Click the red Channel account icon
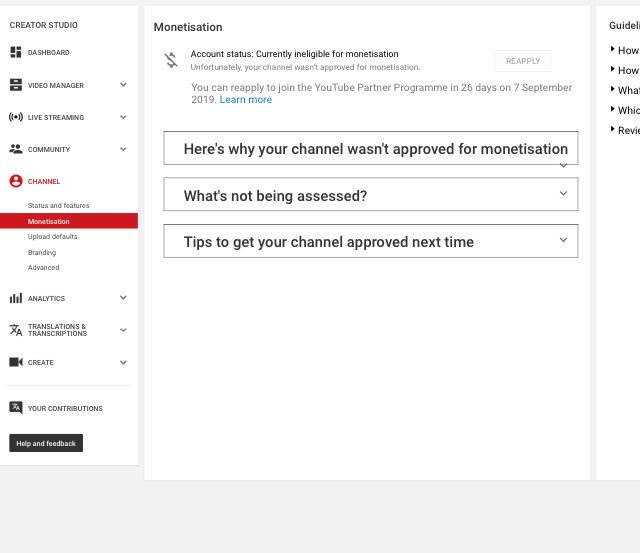The width and height of the screenshot is (640, 553). point(16,181)
